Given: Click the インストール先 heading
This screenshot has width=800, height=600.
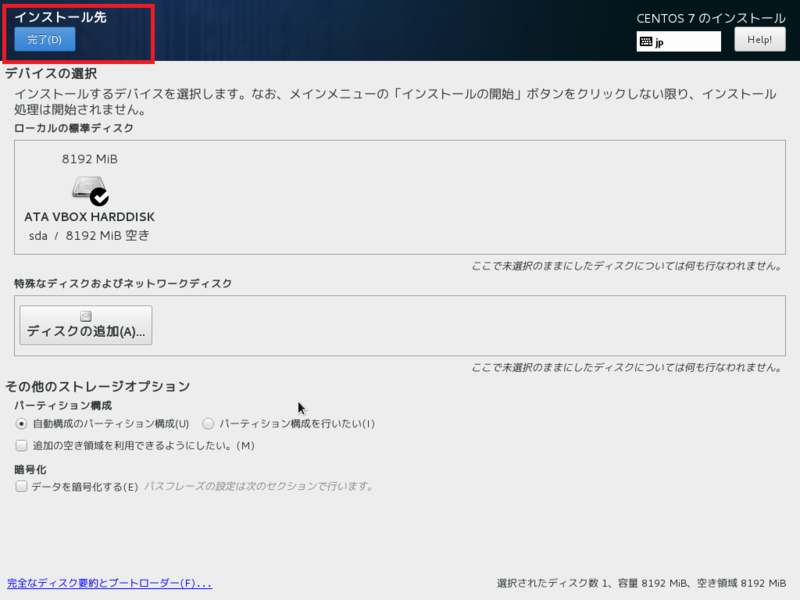Looking at the screenshot, I should (60, 17).
